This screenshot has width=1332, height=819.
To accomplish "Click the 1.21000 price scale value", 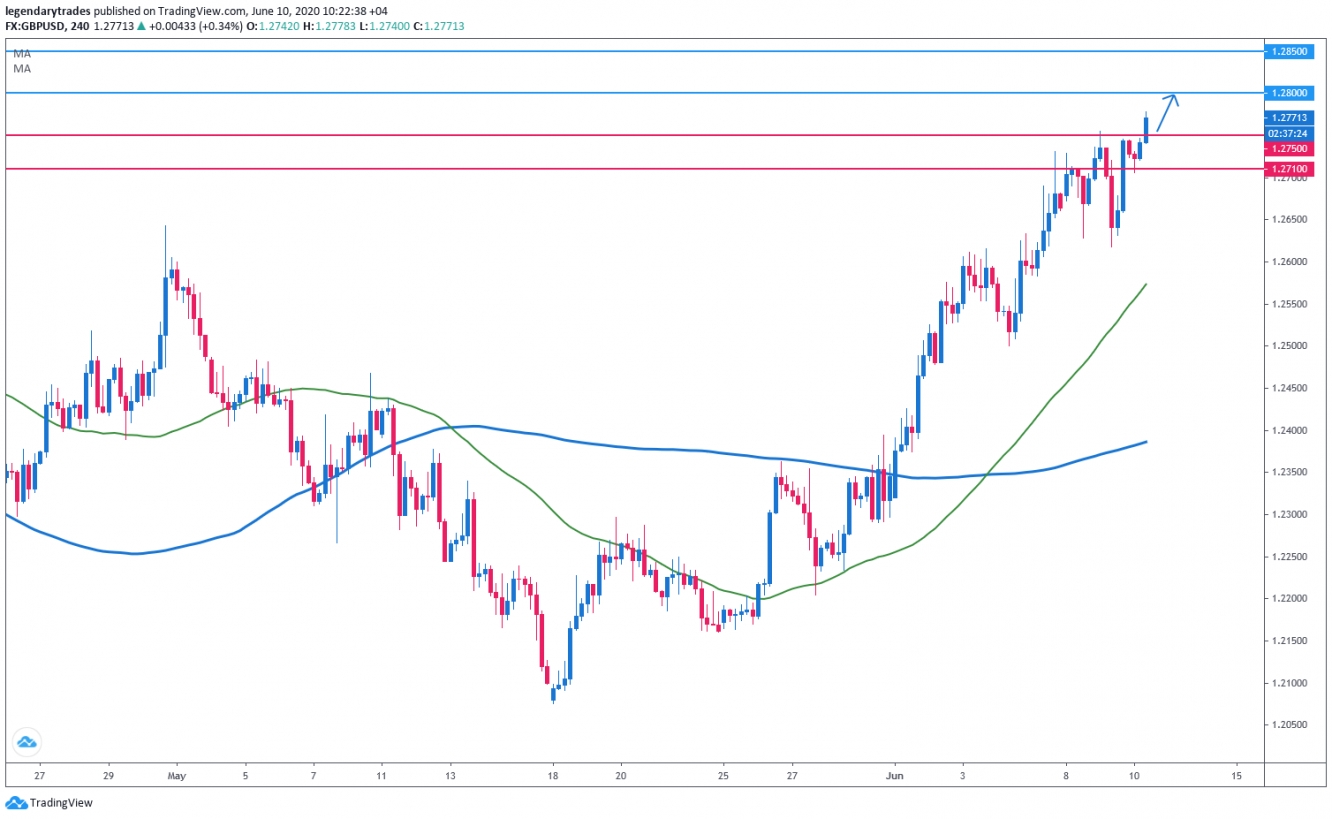I will [x=1288, y=683].
